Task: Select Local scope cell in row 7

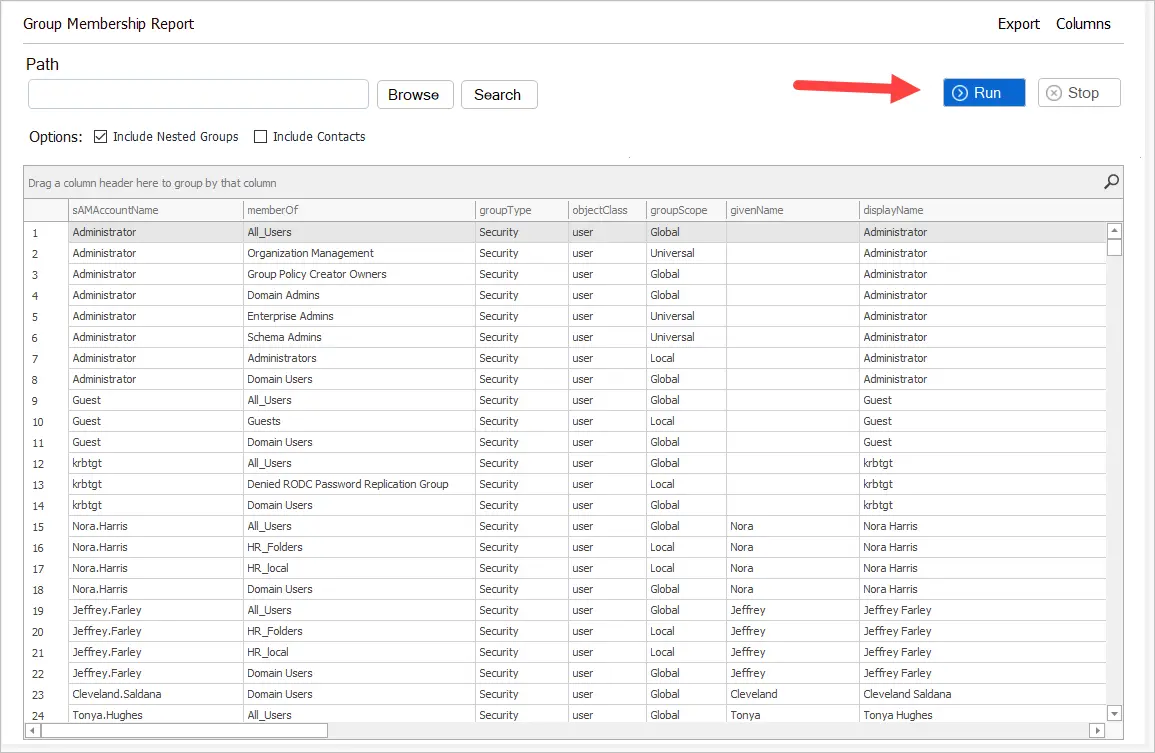Action: pyautogui.click(x=686, y=358)
